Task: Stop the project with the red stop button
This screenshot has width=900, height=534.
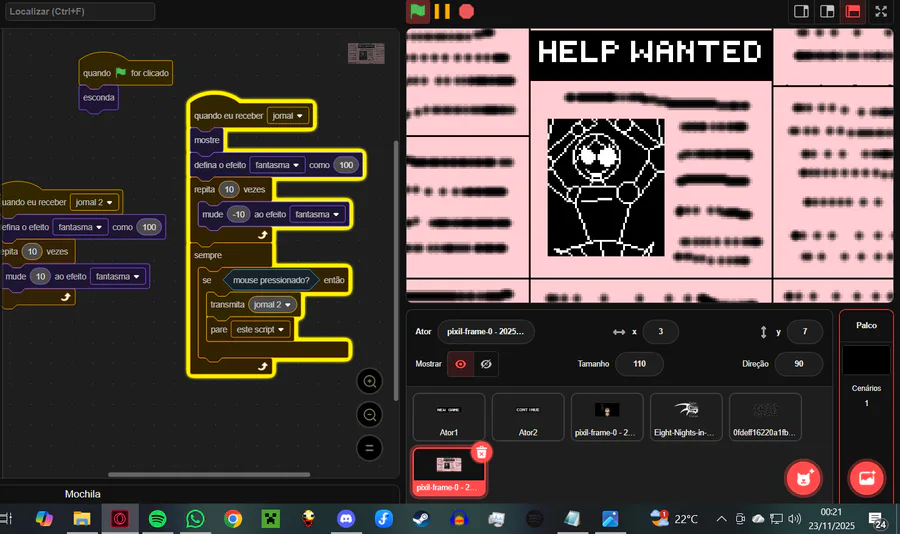Action: [467, 11]
